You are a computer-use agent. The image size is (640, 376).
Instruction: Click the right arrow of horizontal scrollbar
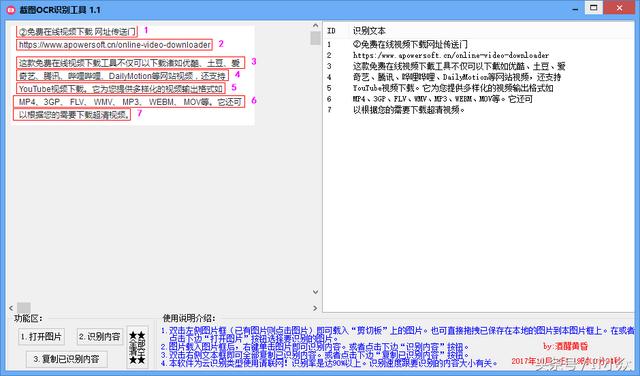coord(315,308)
